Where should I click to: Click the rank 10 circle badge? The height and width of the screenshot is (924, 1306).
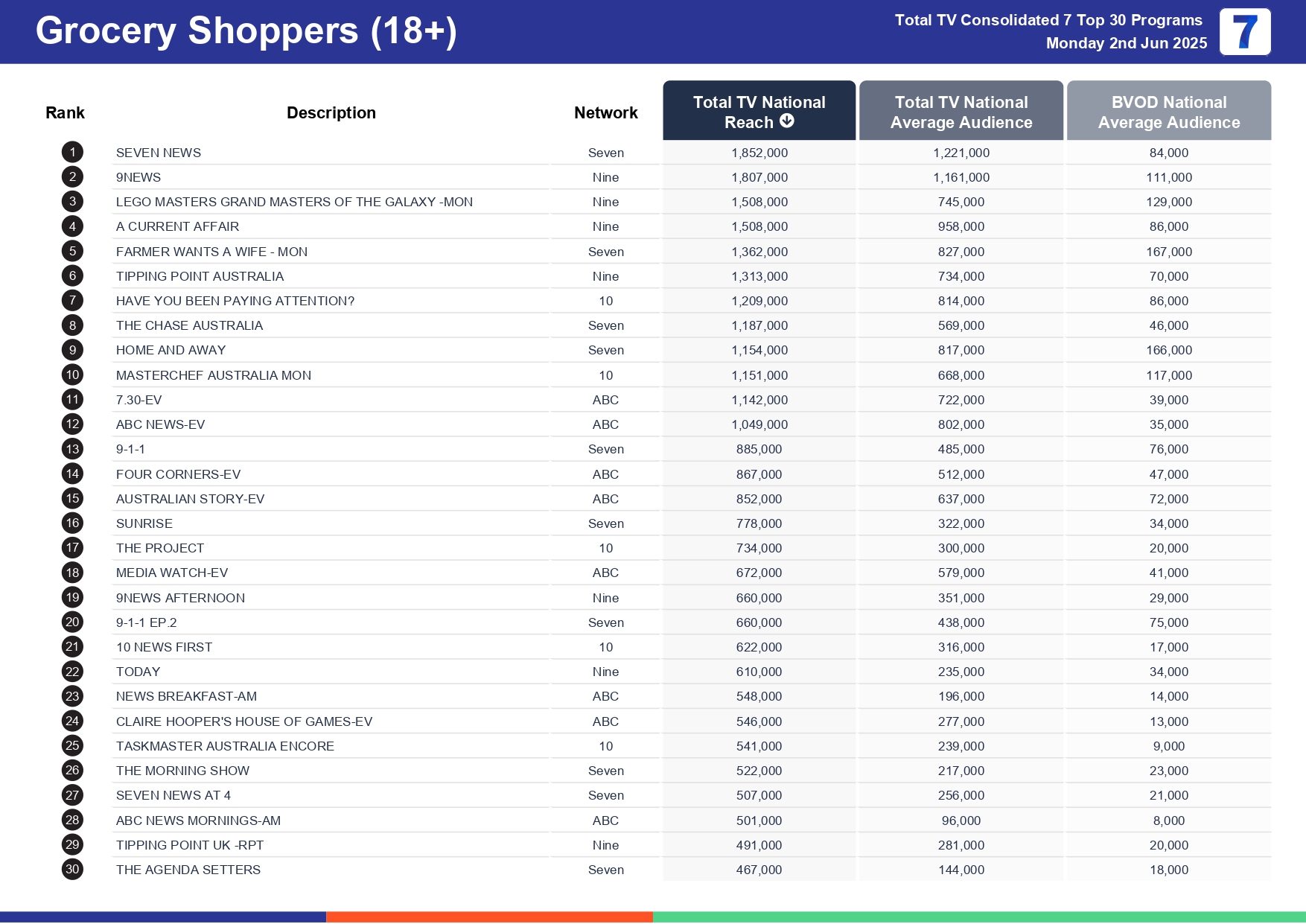(x=72, y=375)
